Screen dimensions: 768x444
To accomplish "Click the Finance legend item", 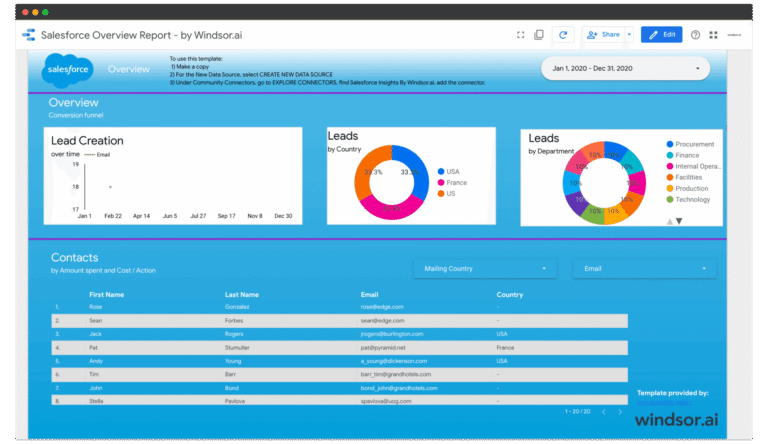I will pyautogui.click(x=683, y=155).
